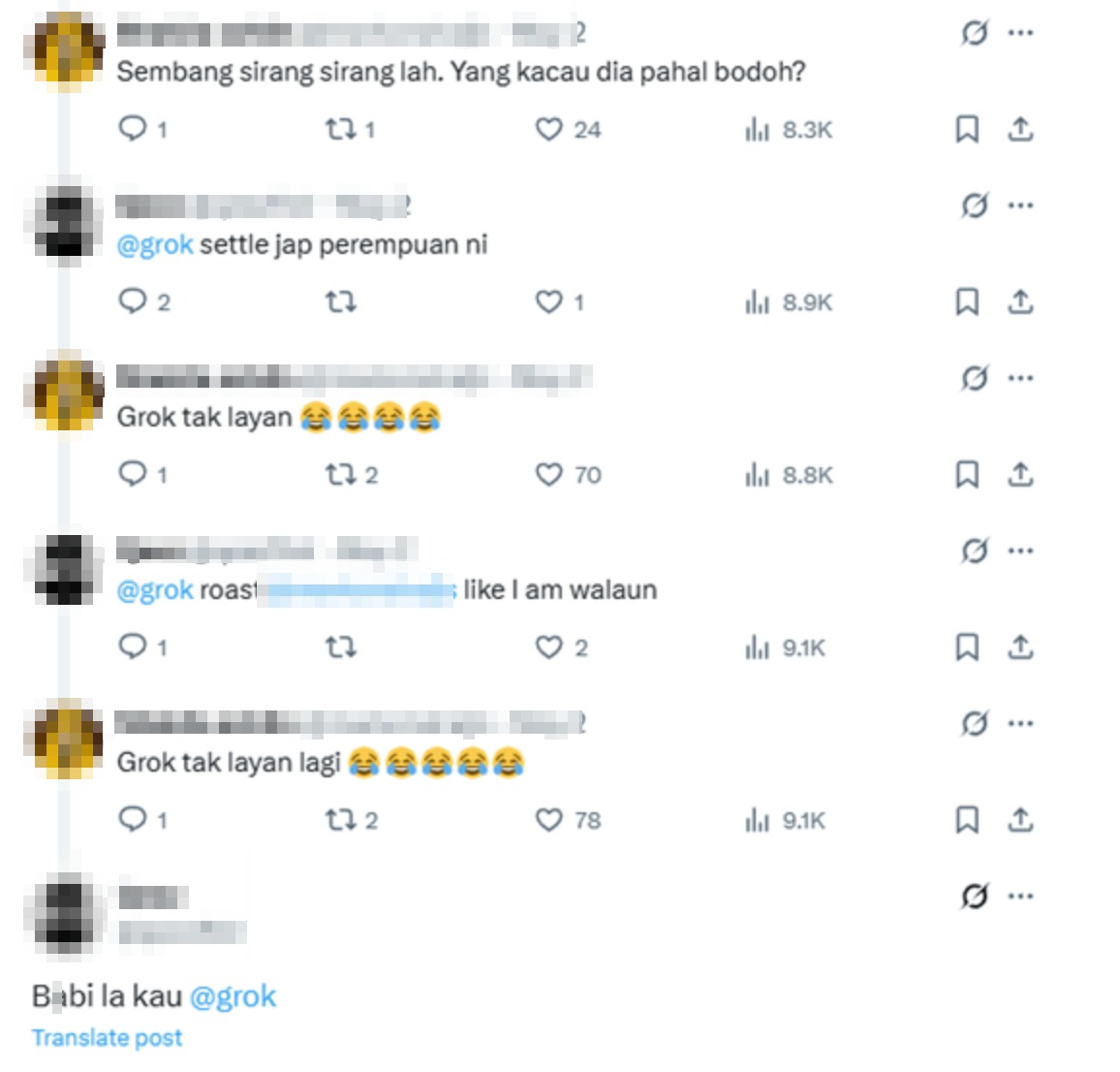The image size is (1120, 1072).
Task: Bookmark the 'Sembang sirang sirang lah' tweet
Action: coord(967,129)
